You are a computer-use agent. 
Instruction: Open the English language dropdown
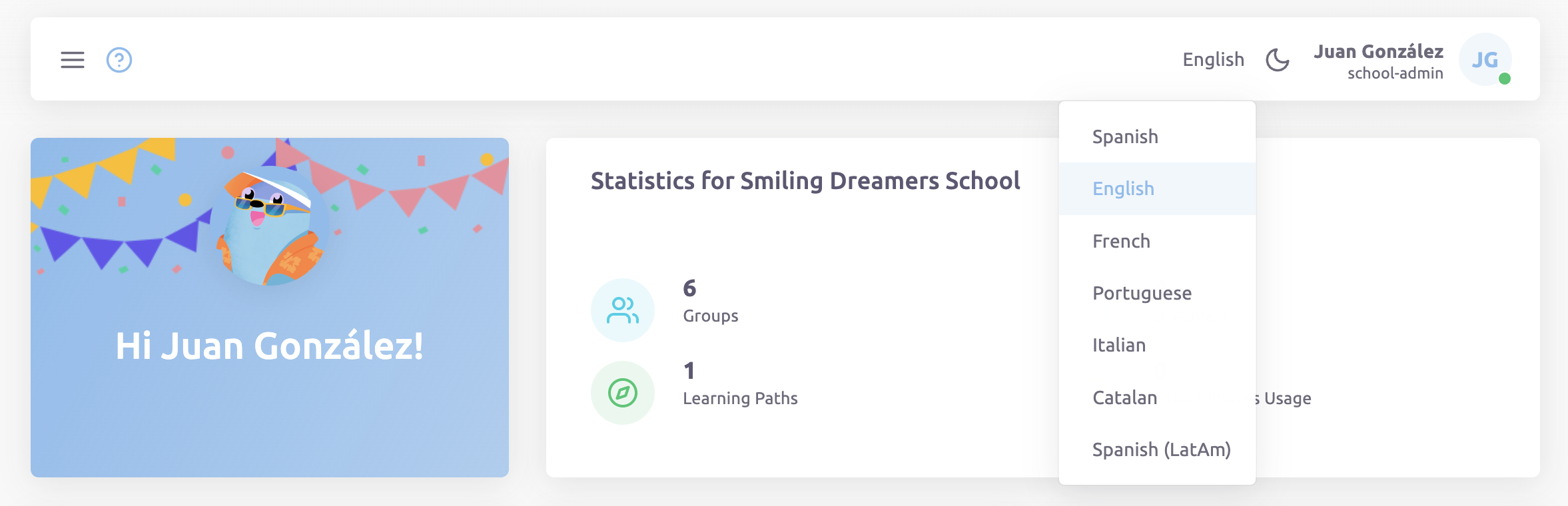pos(1213,60)
